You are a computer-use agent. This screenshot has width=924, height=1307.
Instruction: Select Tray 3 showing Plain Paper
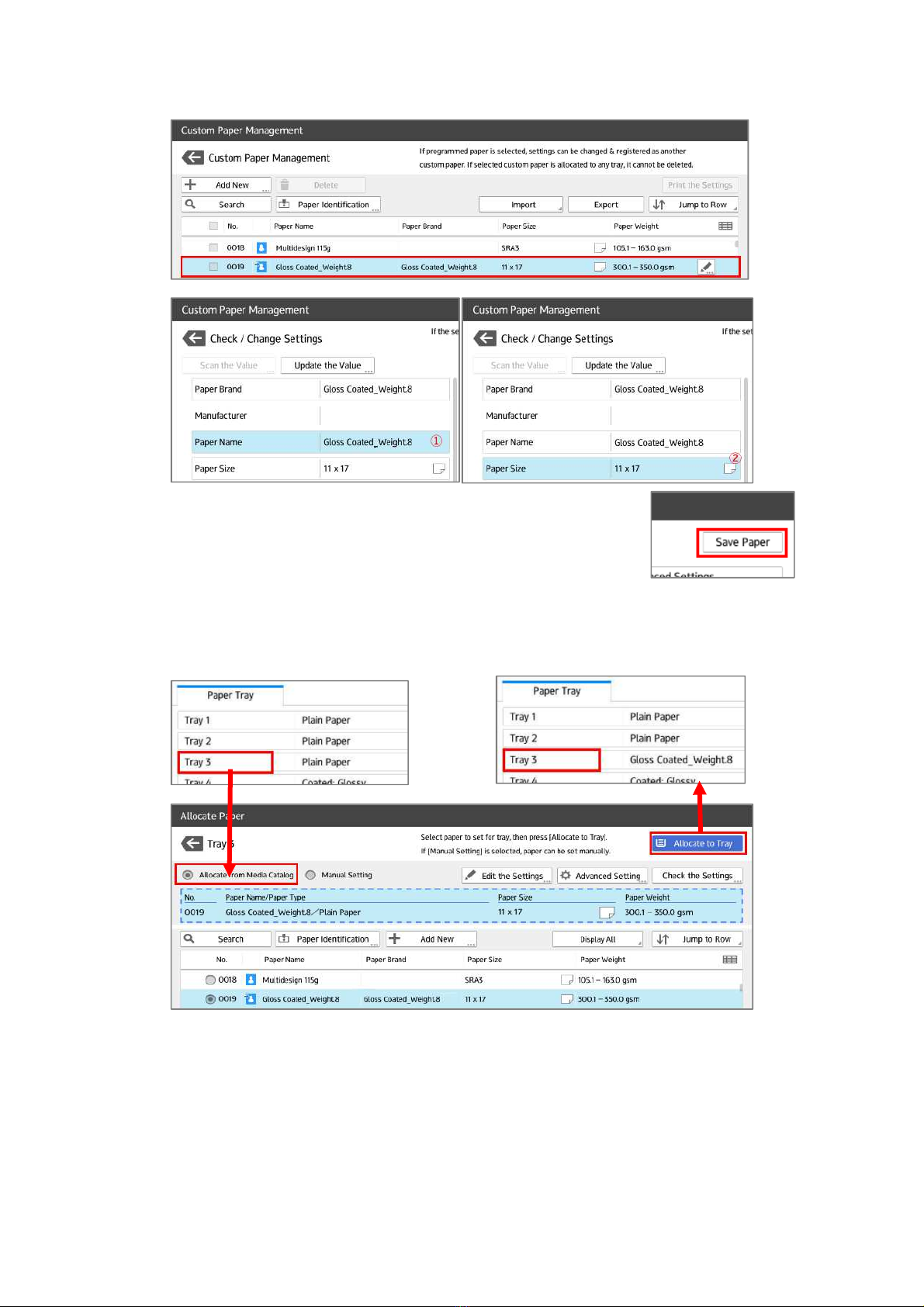pos(226,762)
